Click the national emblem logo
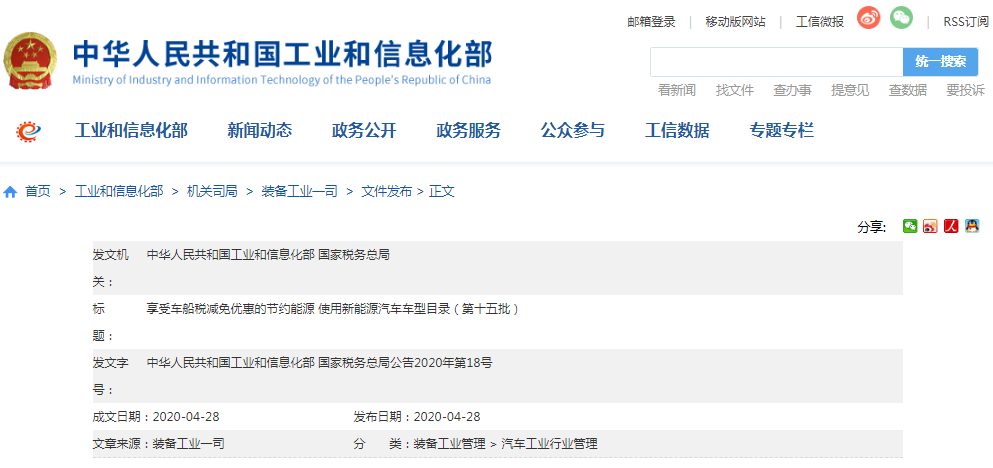993x468 pixels. coord(31,62)
